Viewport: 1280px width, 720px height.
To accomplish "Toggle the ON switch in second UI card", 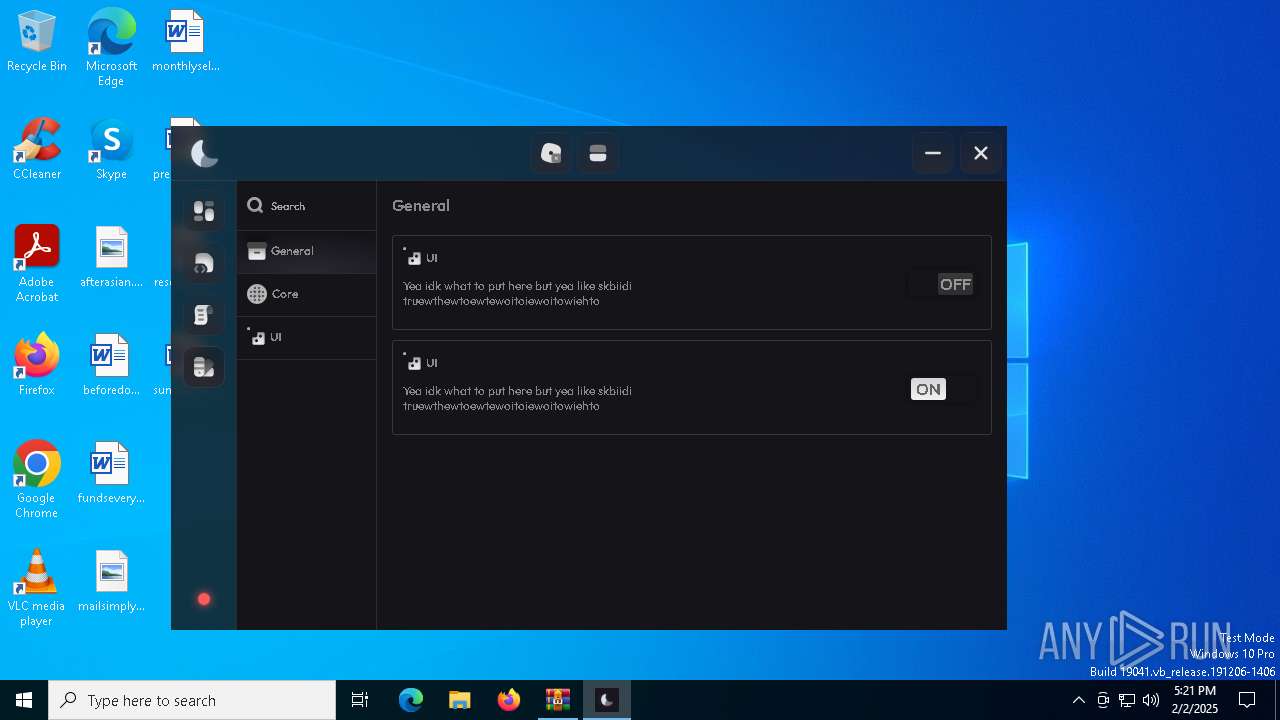I will coord(943,389).
